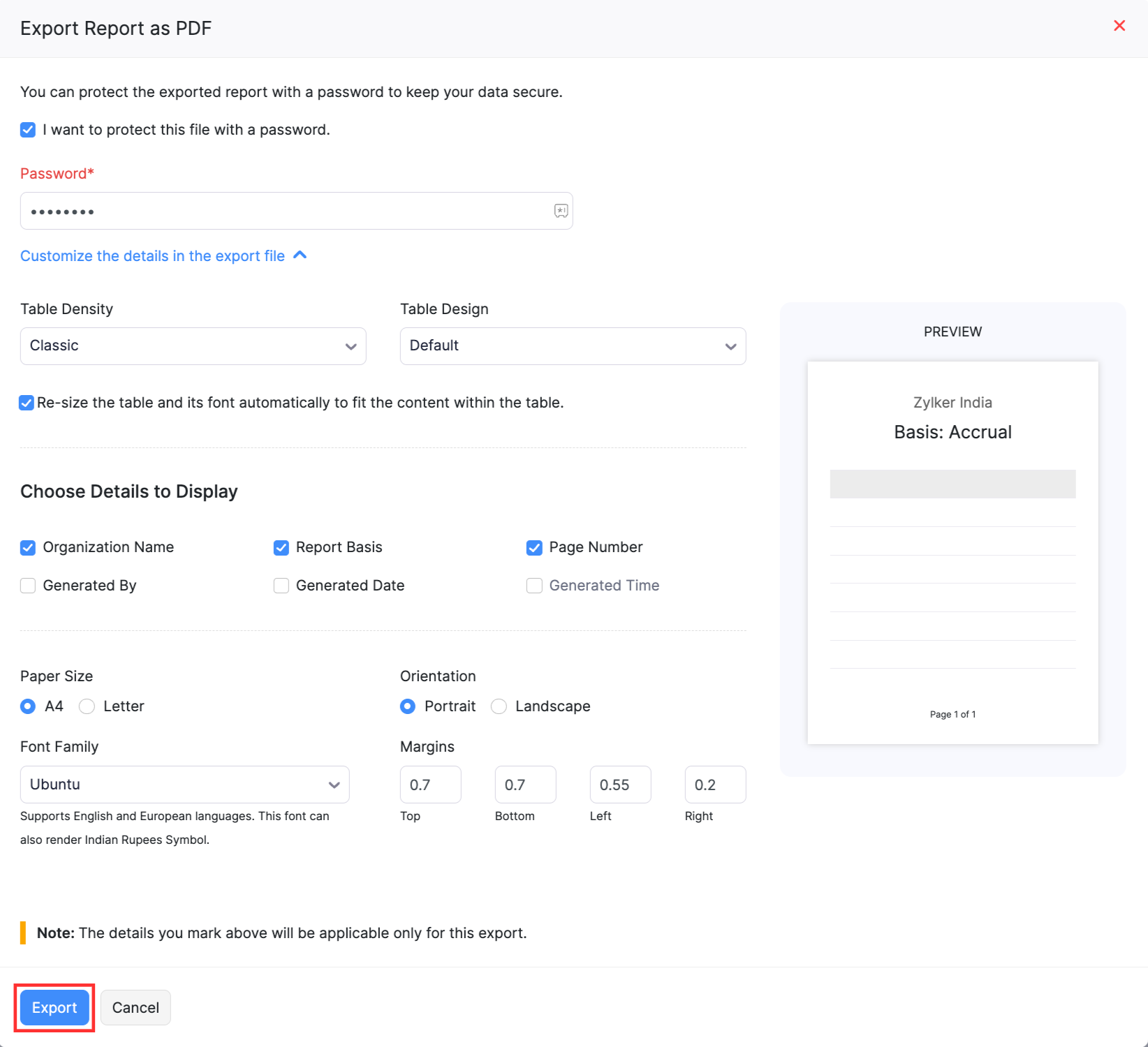Click the Export button
Viewport: 1148px width, 1047px height.
pos(54,1007)
